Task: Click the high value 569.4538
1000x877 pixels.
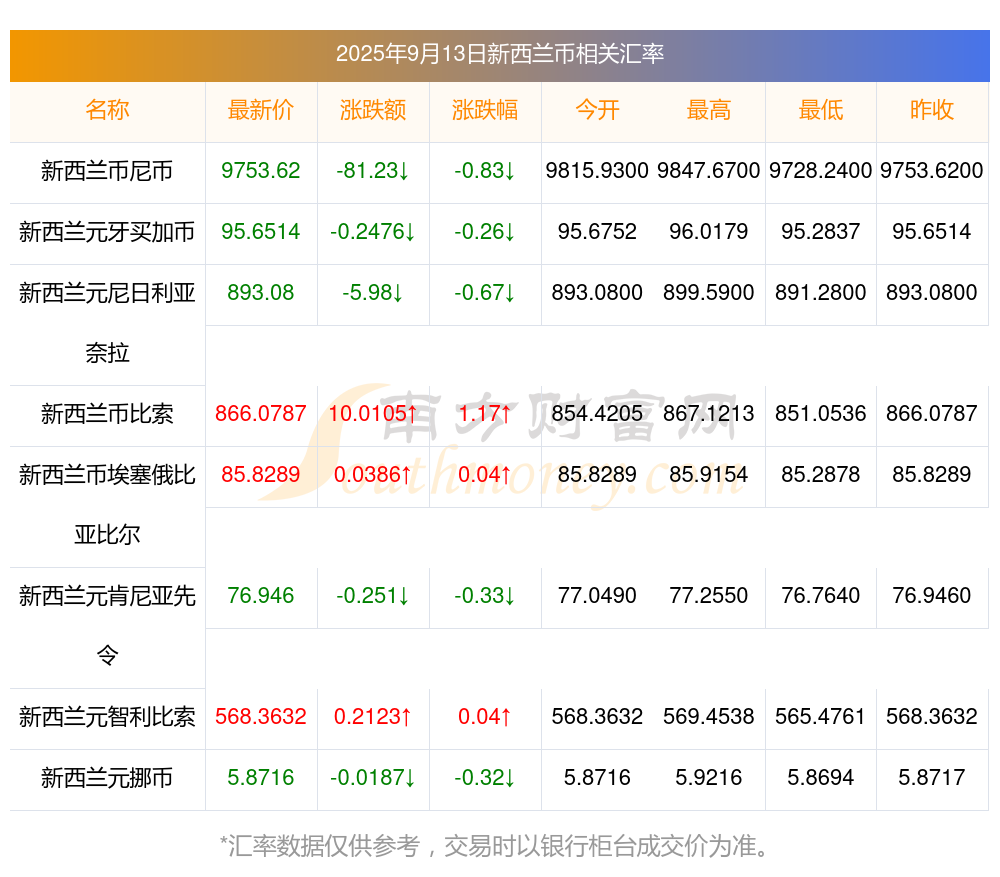Action: 709,716
